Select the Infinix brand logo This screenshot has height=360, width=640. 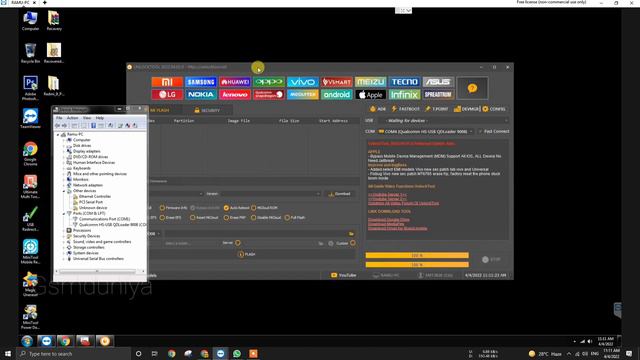tap(404, 95)
